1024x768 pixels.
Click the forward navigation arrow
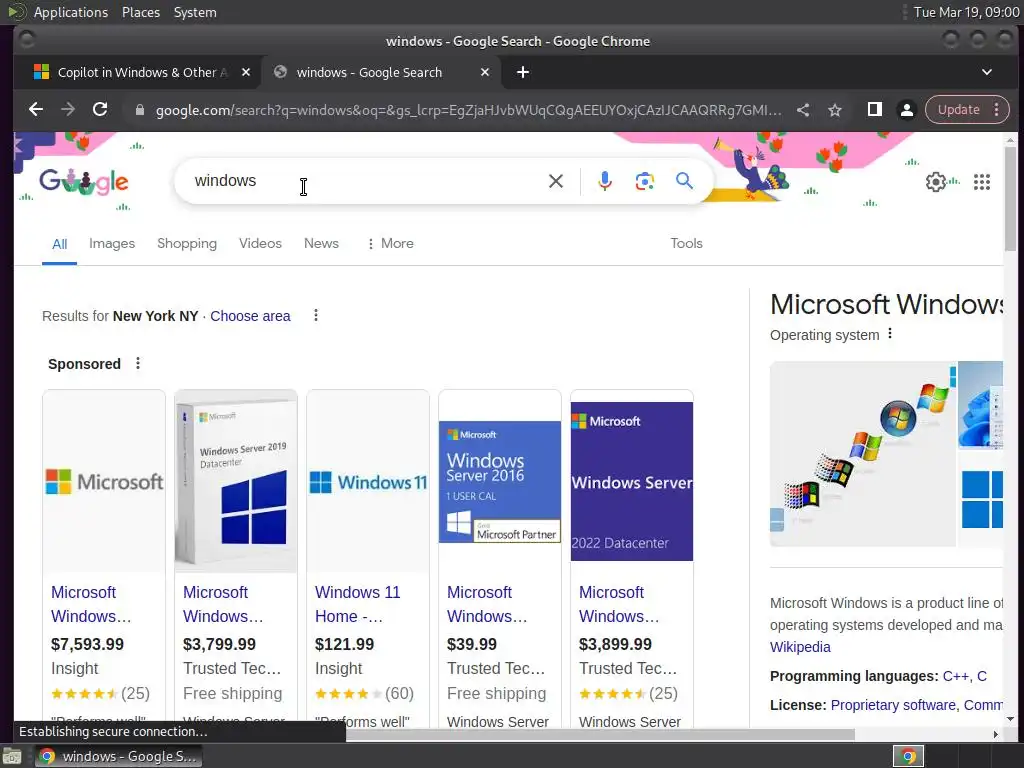[x=68, y=110]
